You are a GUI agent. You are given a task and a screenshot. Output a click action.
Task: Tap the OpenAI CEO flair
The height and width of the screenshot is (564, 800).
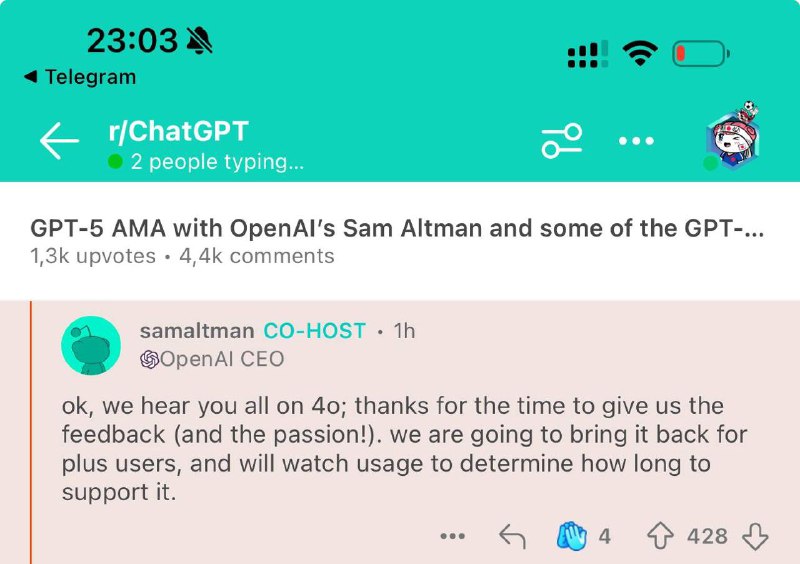click(212, 359)
